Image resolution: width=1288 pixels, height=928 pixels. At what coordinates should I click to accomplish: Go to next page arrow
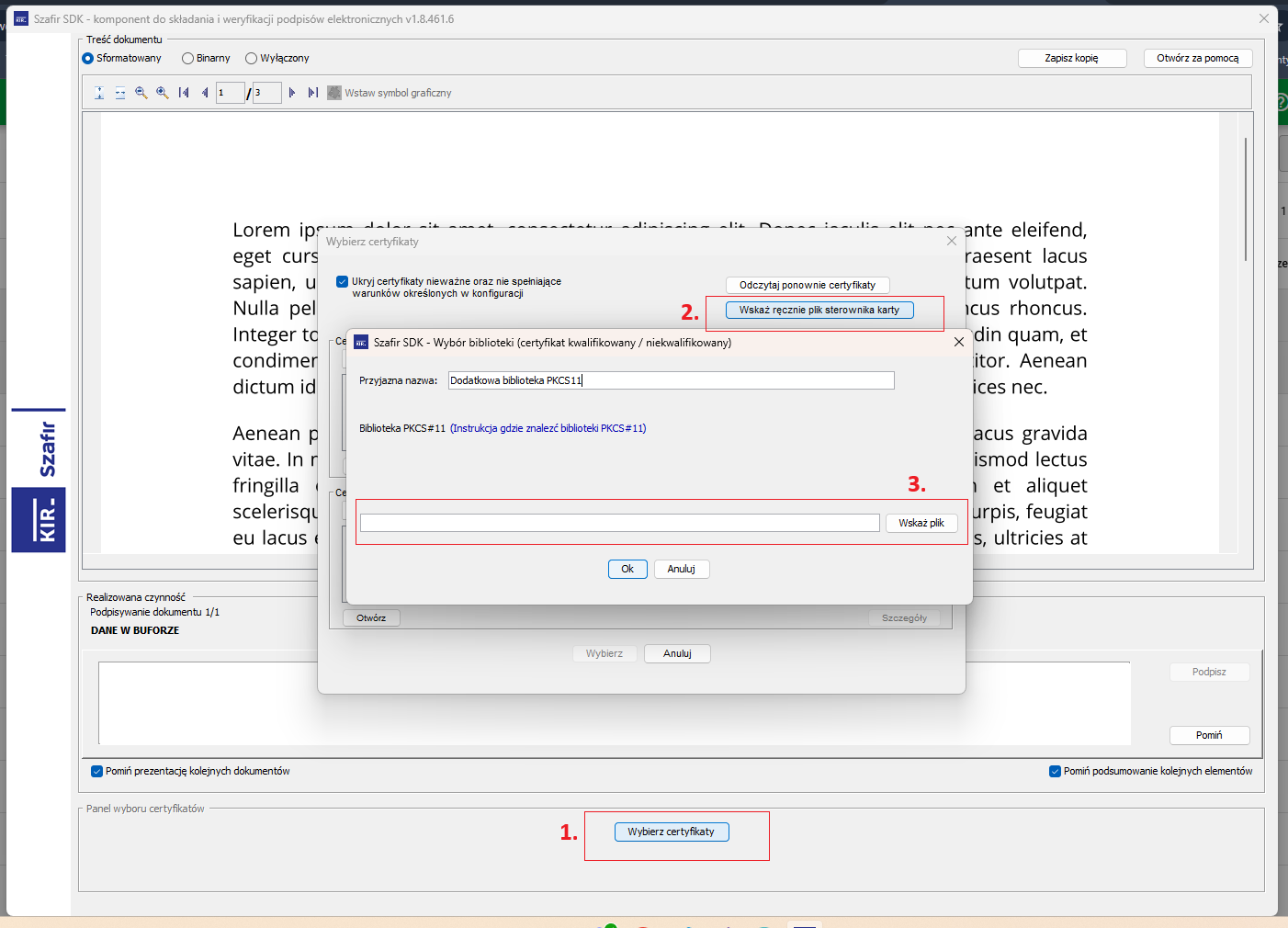coord(292,93)
